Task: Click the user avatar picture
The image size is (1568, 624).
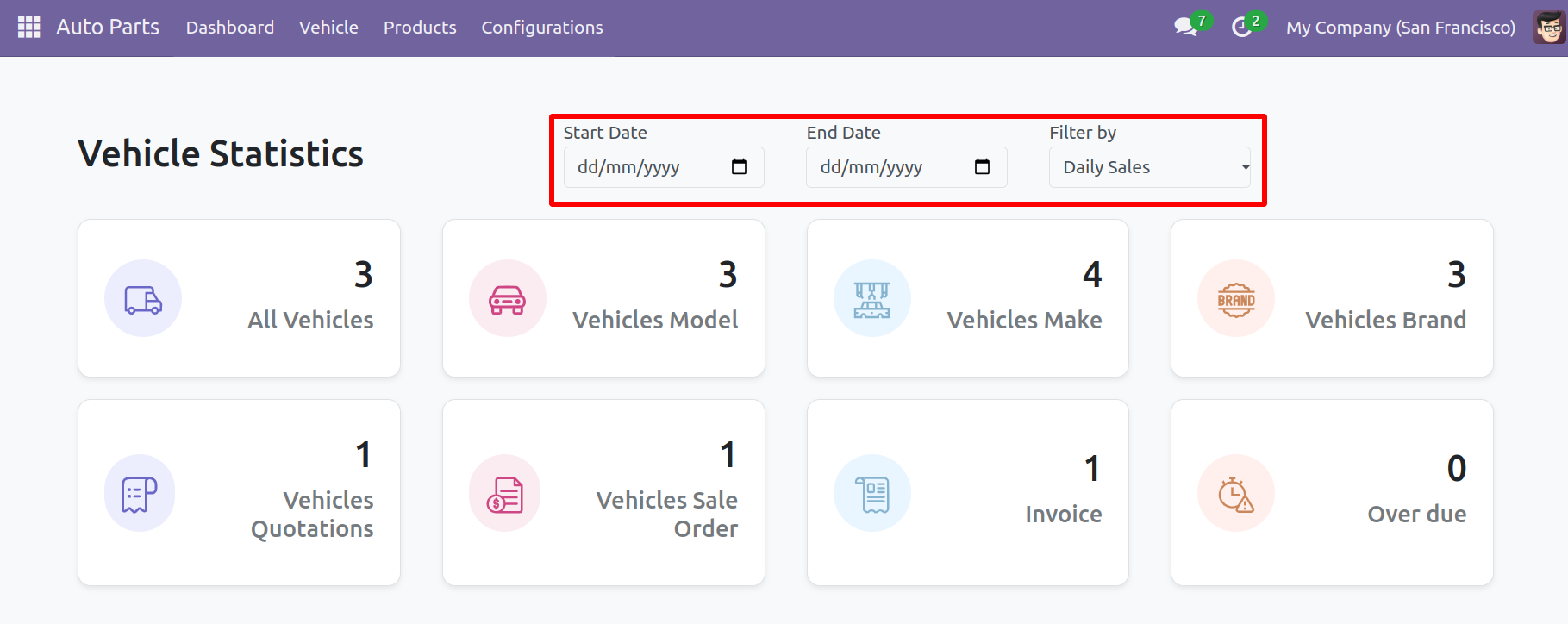Action: [1549, 28]
